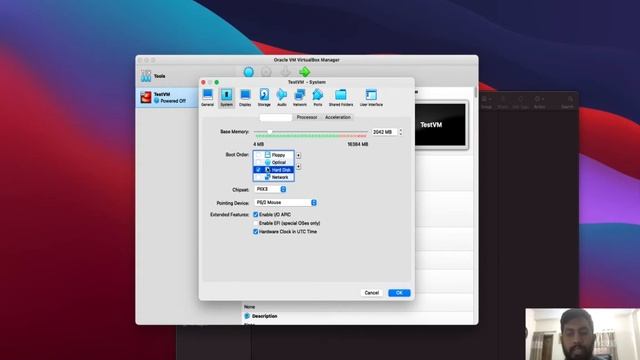Viewport: 640px width, 360px height.
Task: Click the Cancel button
Action: 371,293
